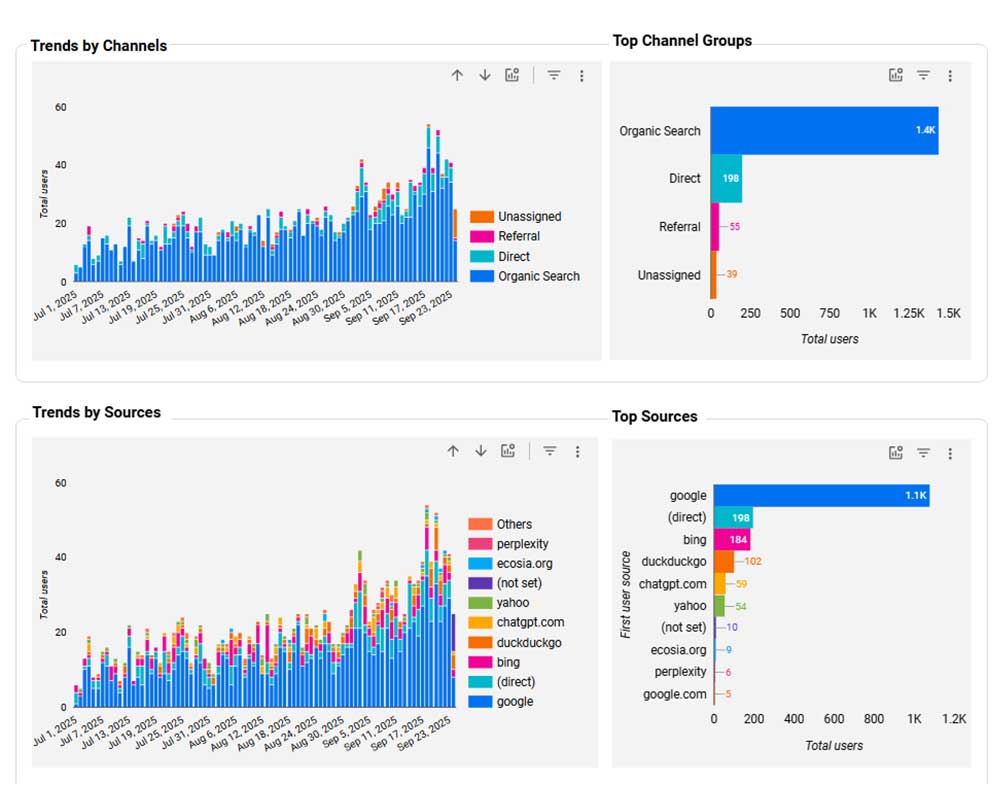
Task: Click the chatgpt.com legend swatch
Action: pyautogui.click(x=480, y=623)
